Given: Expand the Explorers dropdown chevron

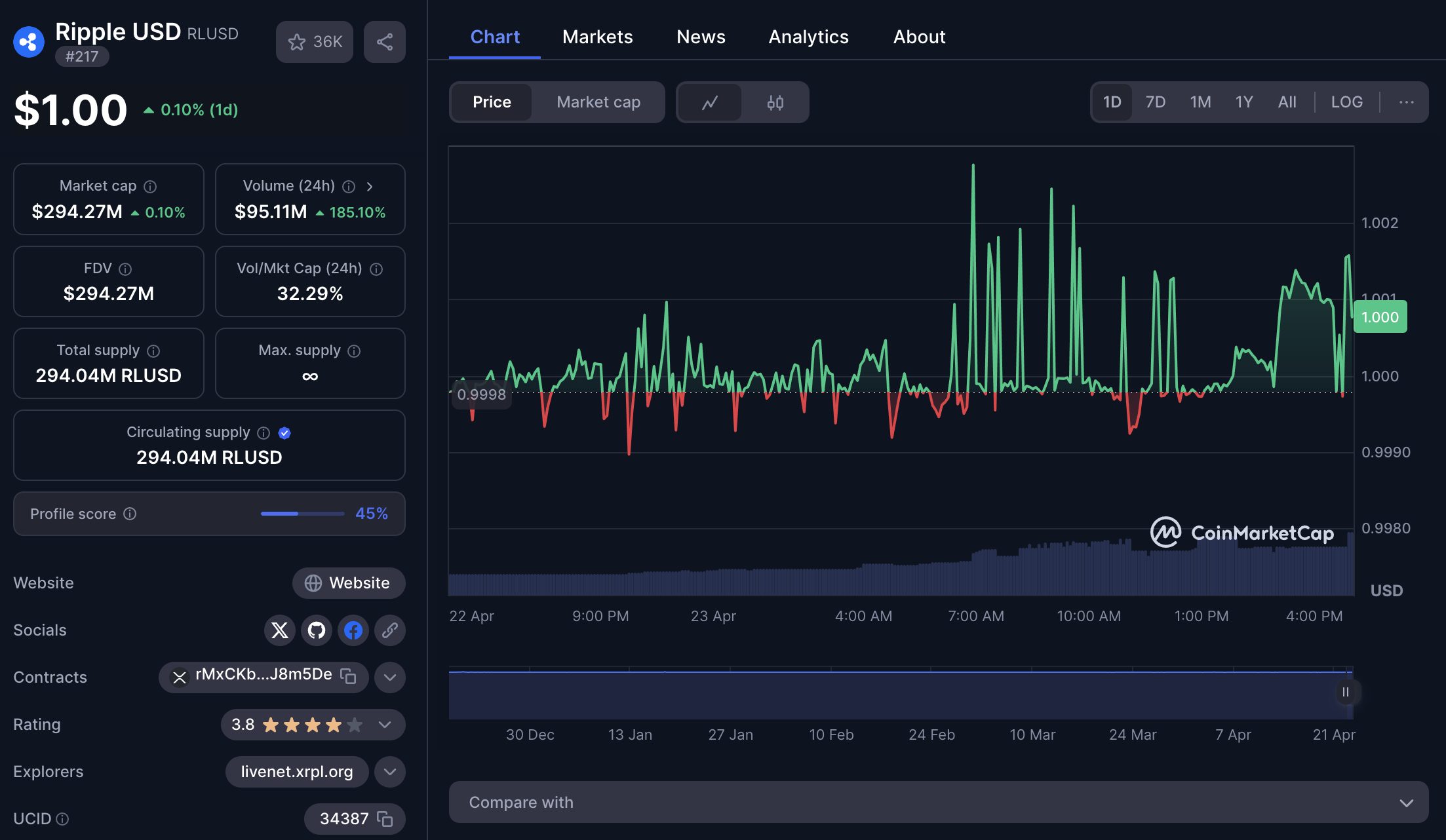Looking at the screenshot, I should [x=390, y=772].
